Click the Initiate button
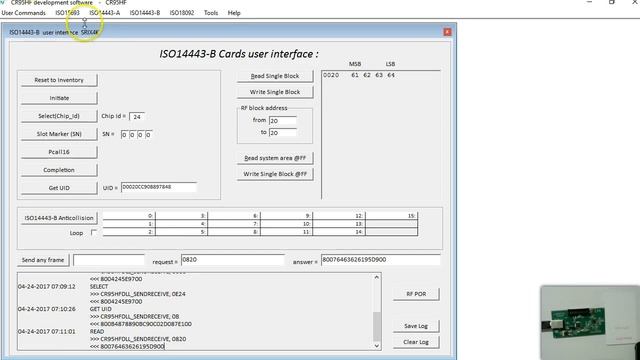Image resolution: width=640 pixels, height=360 pixels. tap(59, 98)
